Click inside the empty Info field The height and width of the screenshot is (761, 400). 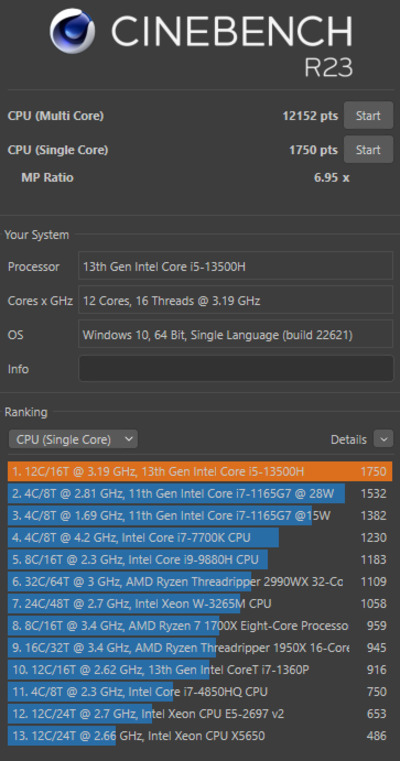pyautogui.click(x=236, y=369)
